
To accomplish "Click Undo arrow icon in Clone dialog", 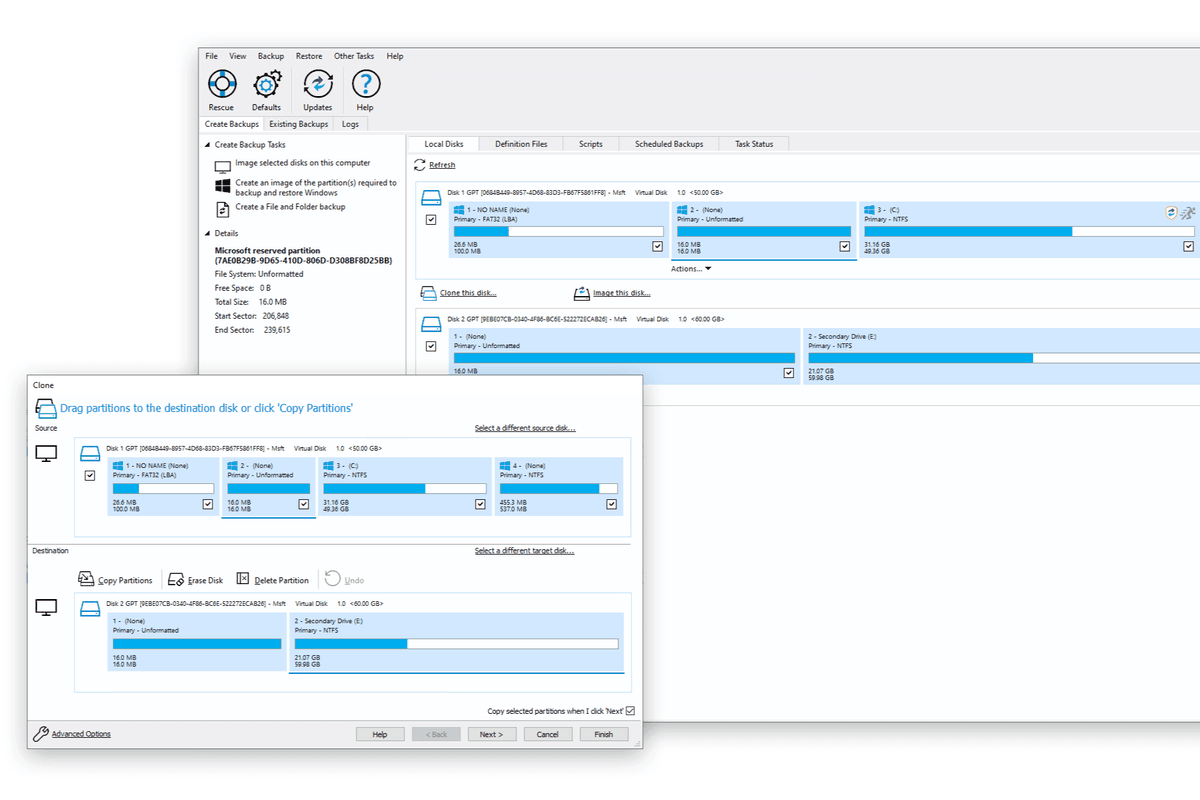I will pyautogui.click(x=333, y=579).
